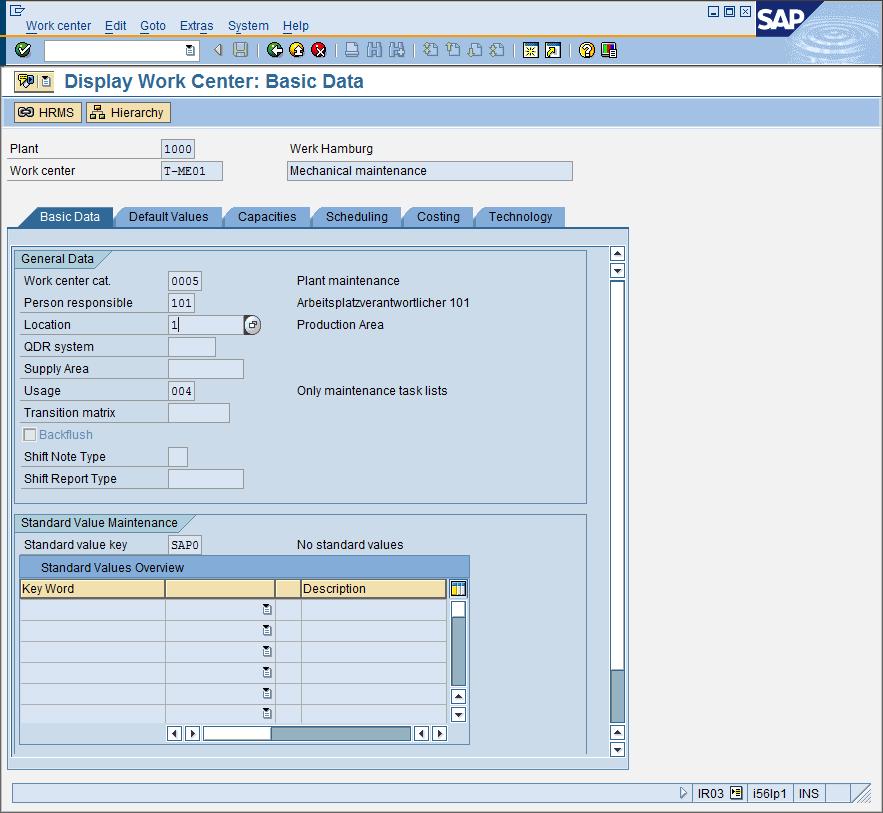Image resolution: width=883 pixels, height=813 pixels.
Task: Click the Supply Area input field
Action: coord(206,369)
